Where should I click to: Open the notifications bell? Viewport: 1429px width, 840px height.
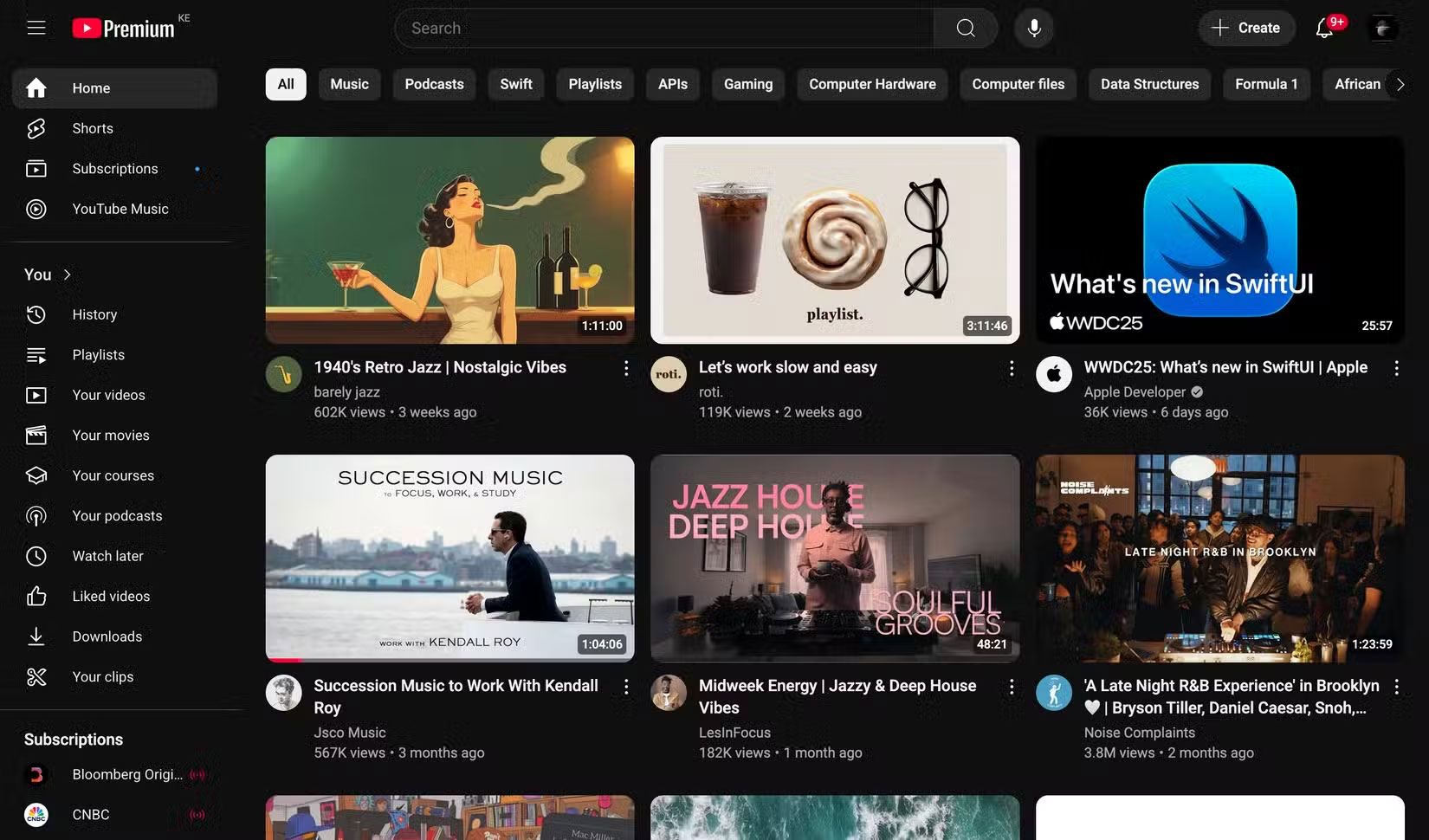1324,29
